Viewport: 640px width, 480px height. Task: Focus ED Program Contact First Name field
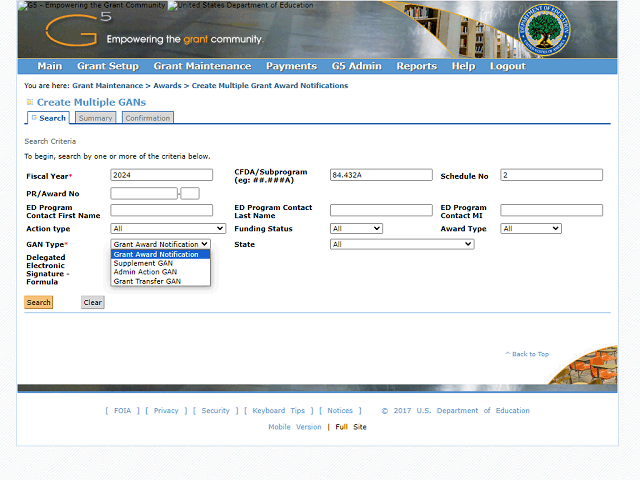[162, 210]
